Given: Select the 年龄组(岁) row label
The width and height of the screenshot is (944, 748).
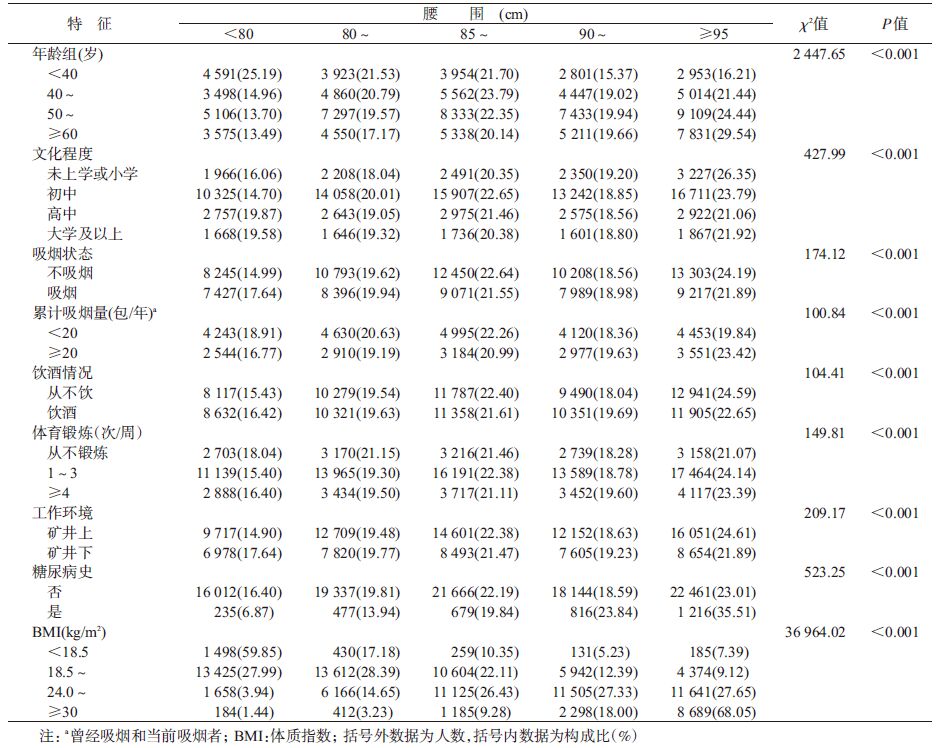Looking at the screenshot, I should pos(70,54).
